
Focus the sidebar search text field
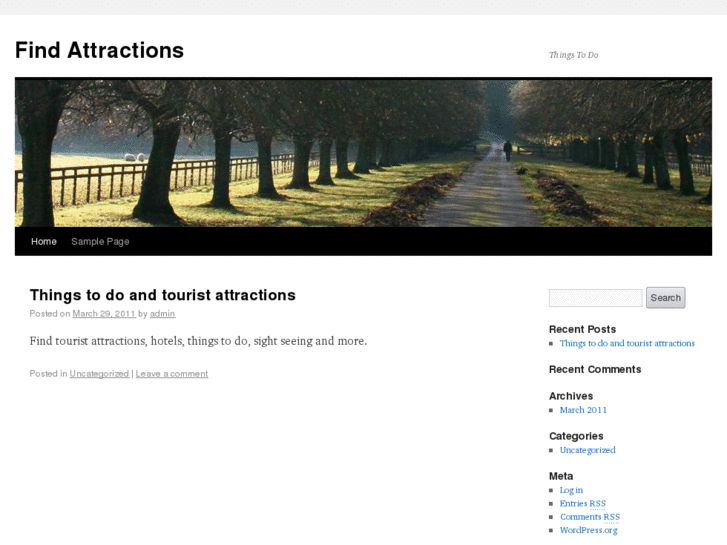tap(595, 298)
